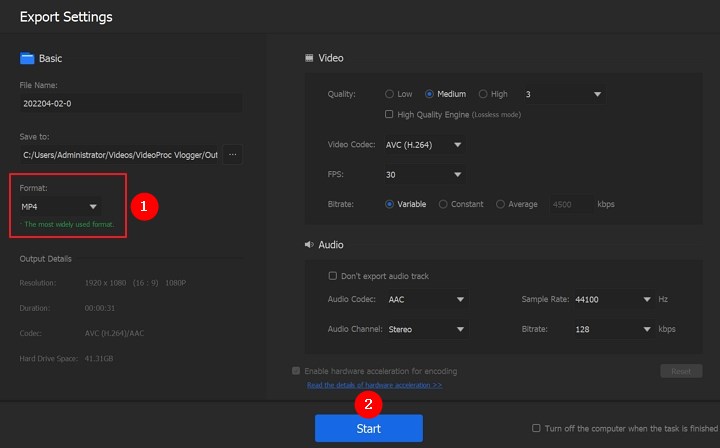Click the Basic folder icon

27,59
